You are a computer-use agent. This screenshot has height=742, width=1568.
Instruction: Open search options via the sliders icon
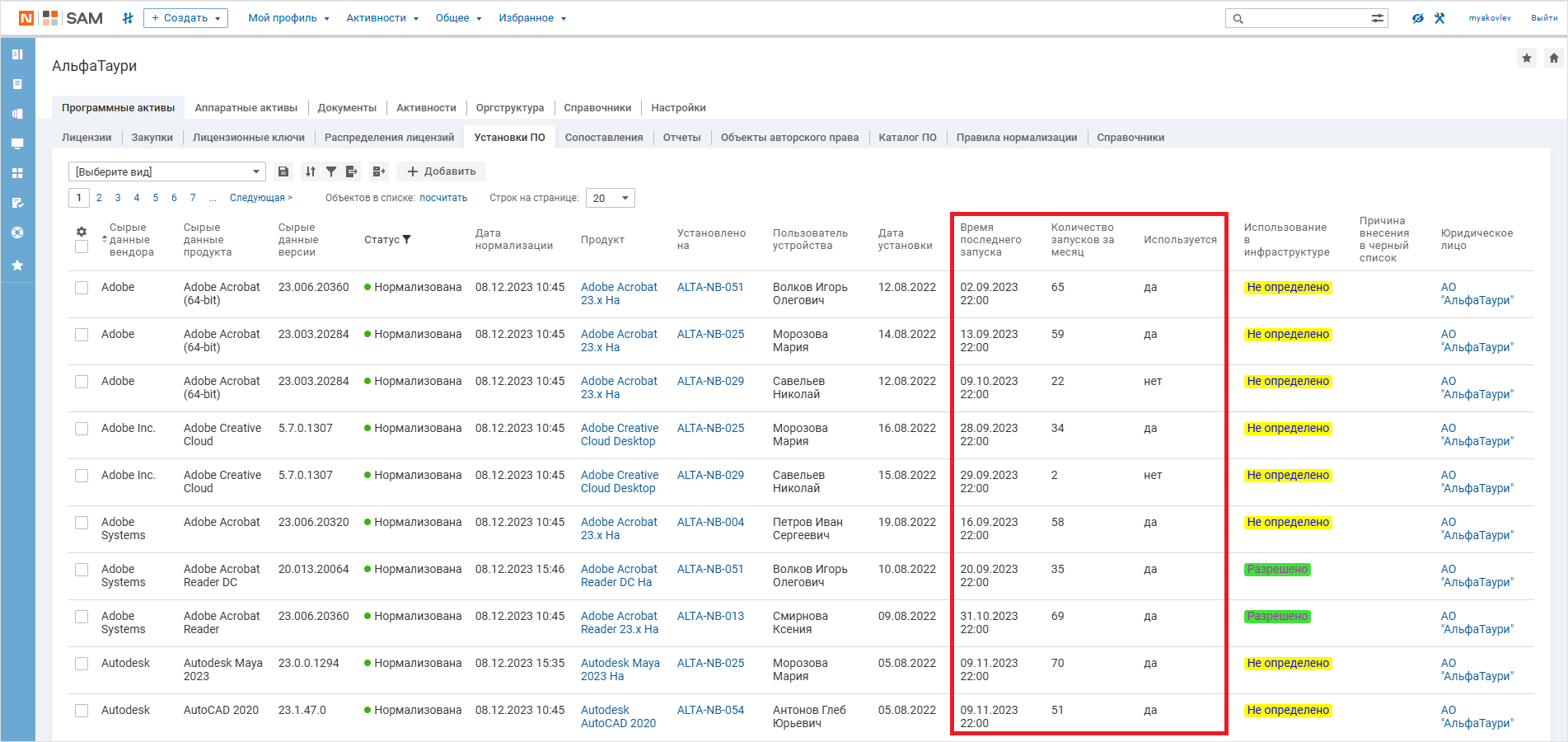pyautogui.click(x=1377, y=18)
